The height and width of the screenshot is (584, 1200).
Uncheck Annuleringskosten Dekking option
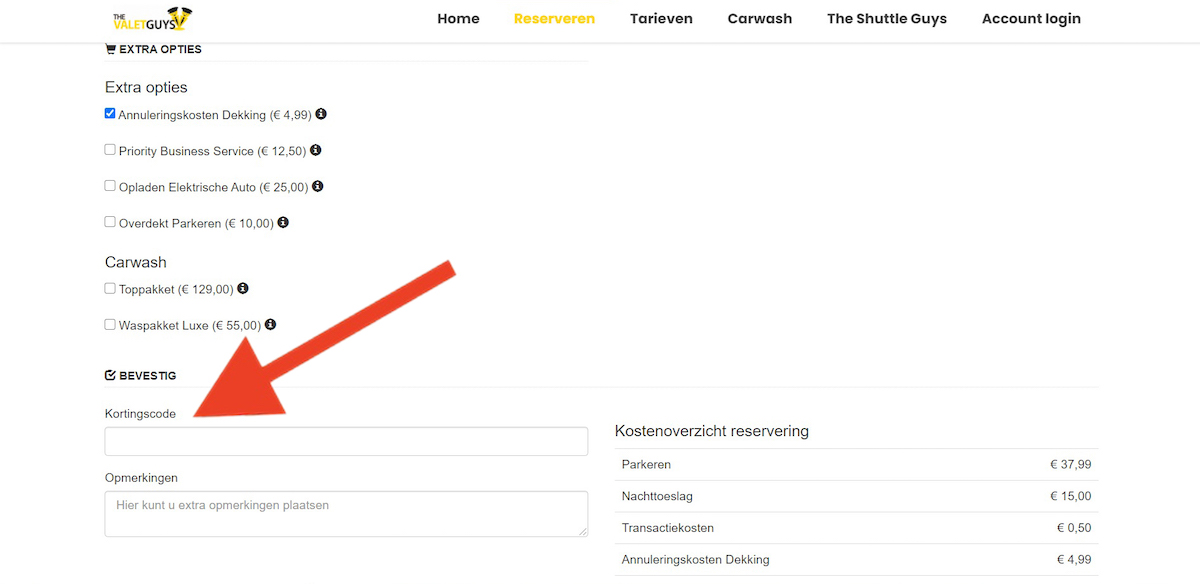[110, 114]
